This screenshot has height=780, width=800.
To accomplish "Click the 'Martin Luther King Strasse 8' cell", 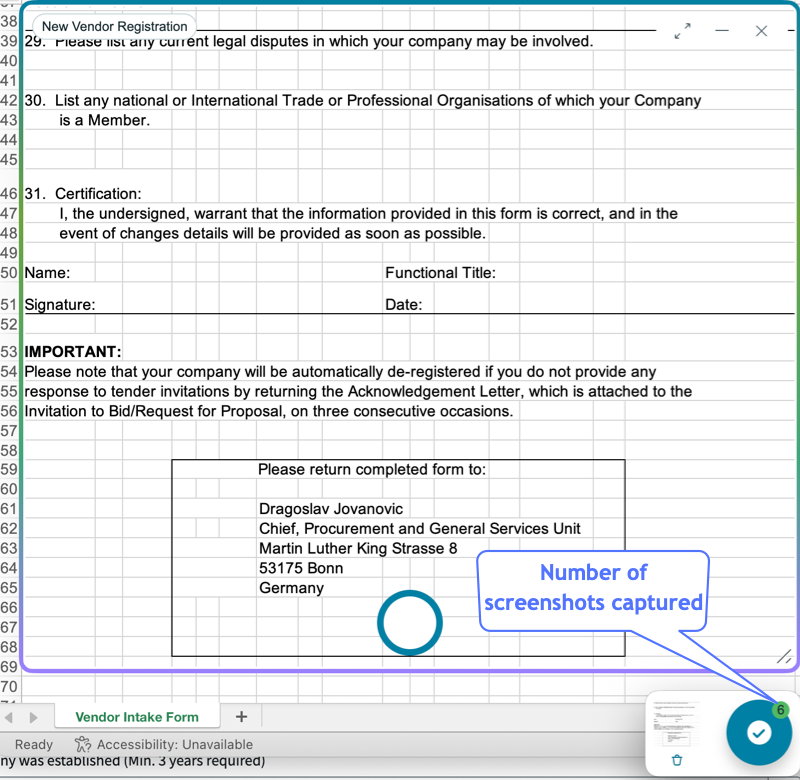I will [358, 548].
